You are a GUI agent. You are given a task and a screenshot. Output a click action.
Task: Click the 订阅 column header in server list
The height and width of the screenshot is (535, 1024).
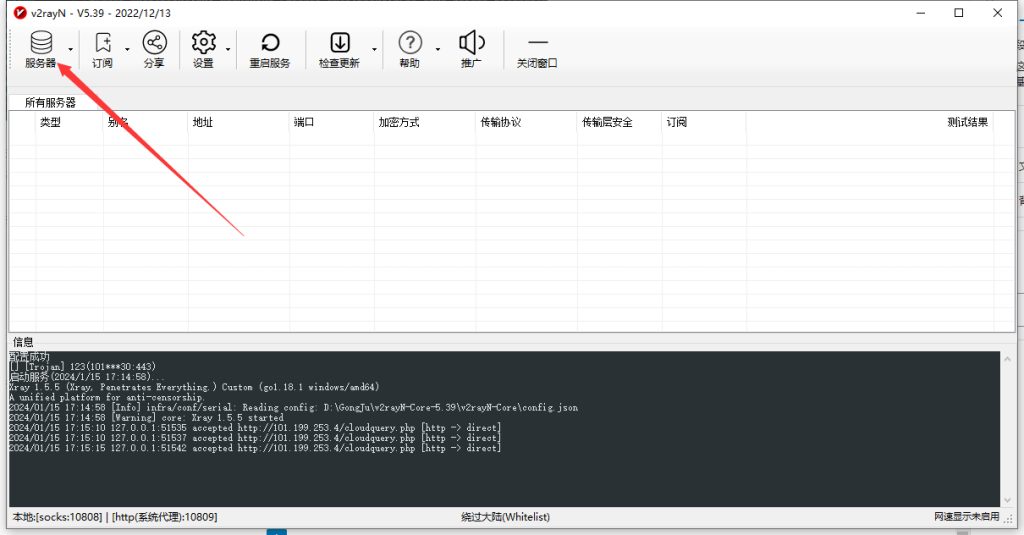click(x=677, y=122)
